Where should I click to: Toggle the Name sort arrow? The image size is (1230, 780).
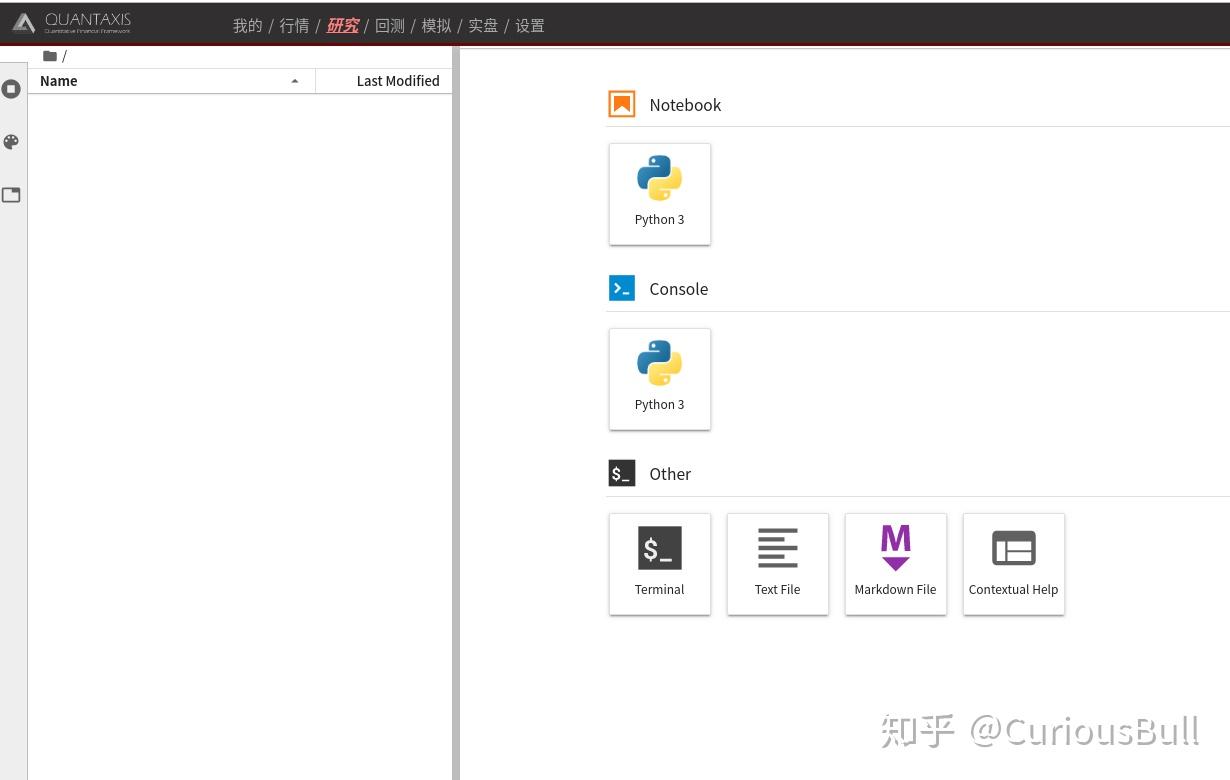click(295, 81)
